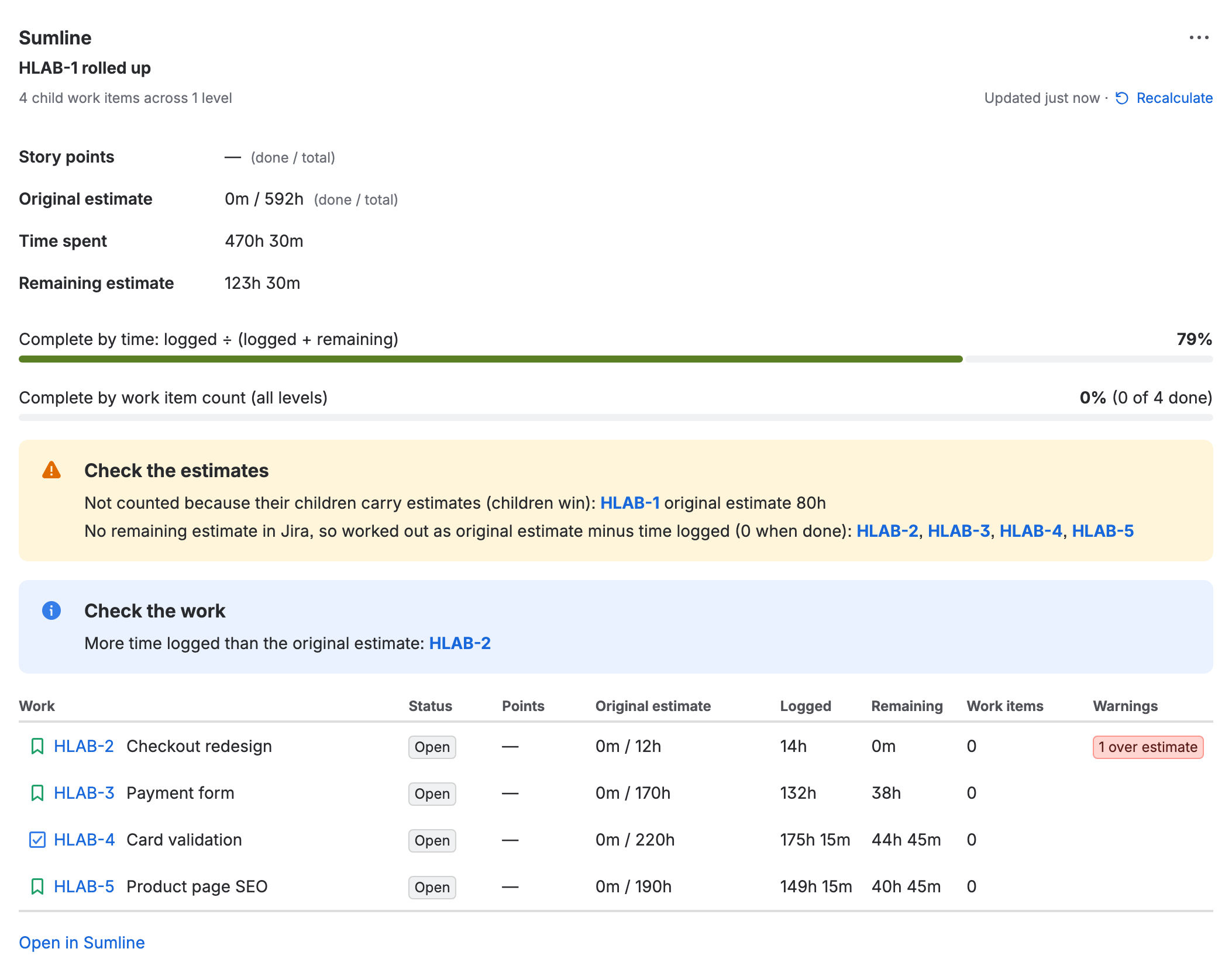Click the work item count progress bar
Image resolution: width=1232 pixels, height=973 pixels.
pos(616,418)
